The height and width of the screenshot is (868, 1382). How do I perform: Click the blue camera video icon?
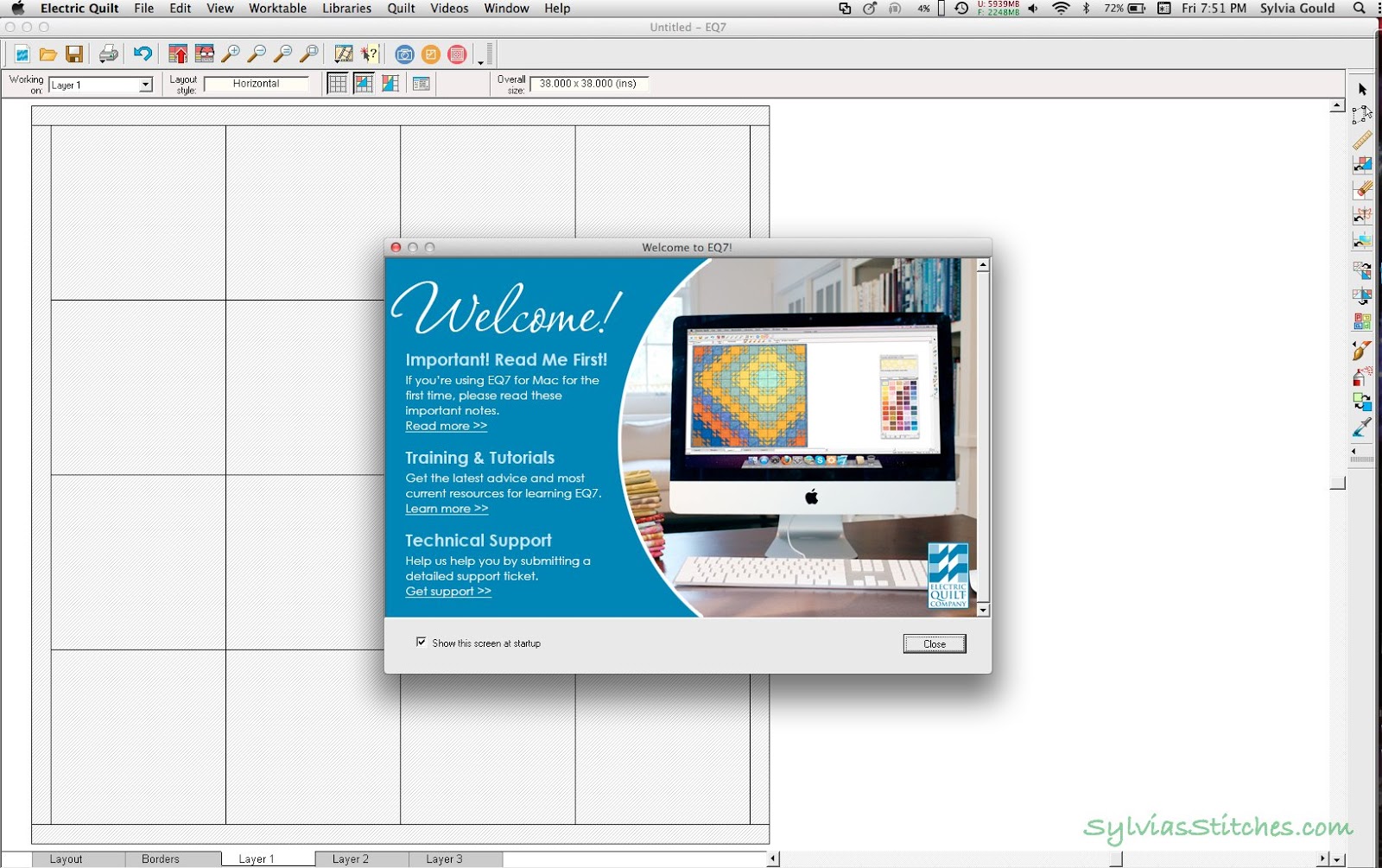click(x=404, y=54)
